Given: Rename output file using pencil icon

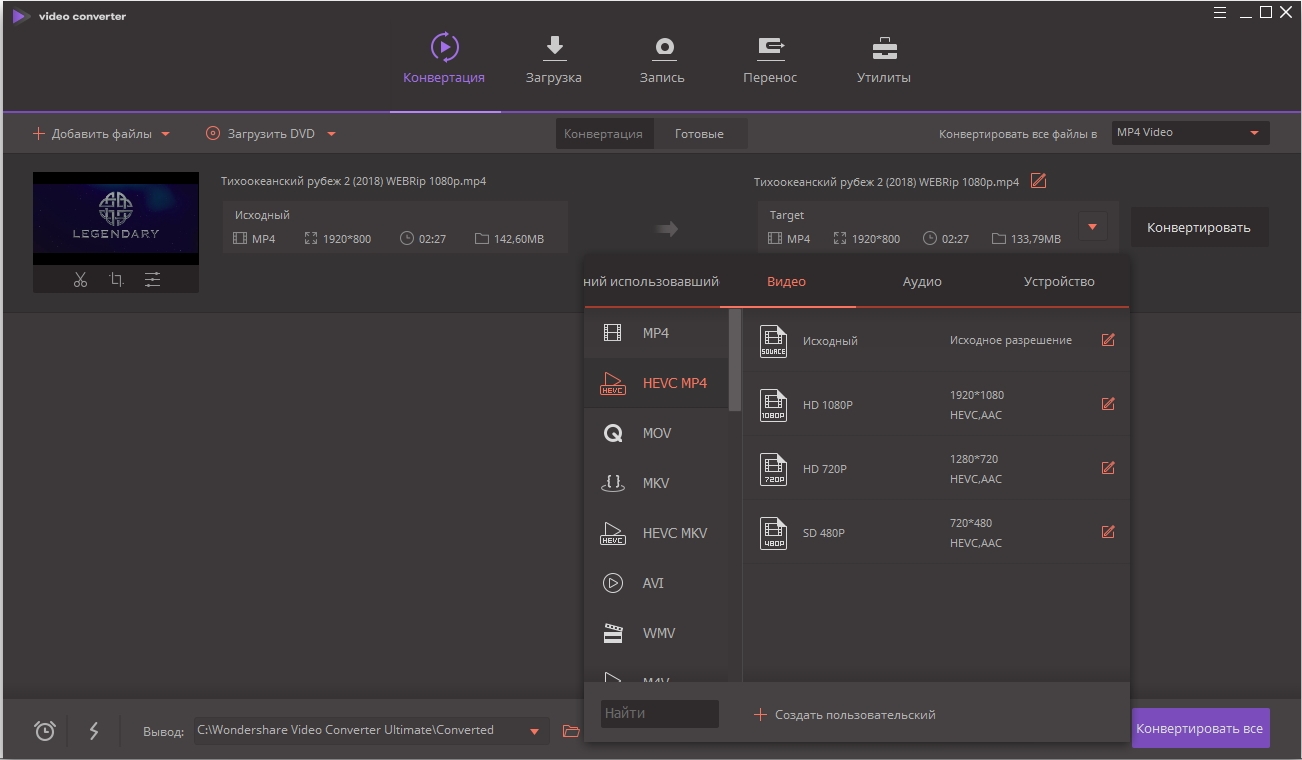Looking at the screenshot, I should 1038,181.
